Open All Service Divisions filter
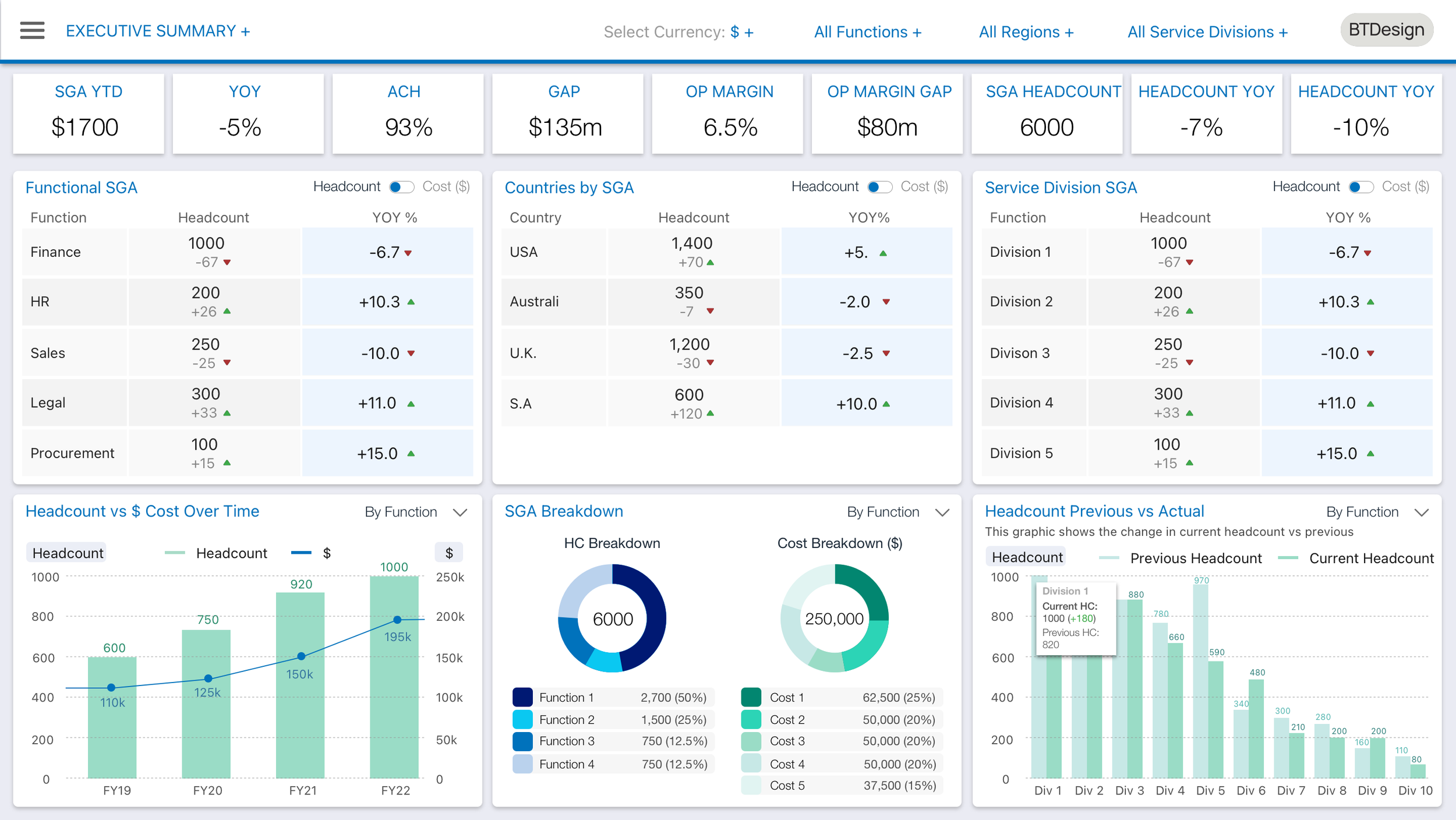 (1207, 32)
